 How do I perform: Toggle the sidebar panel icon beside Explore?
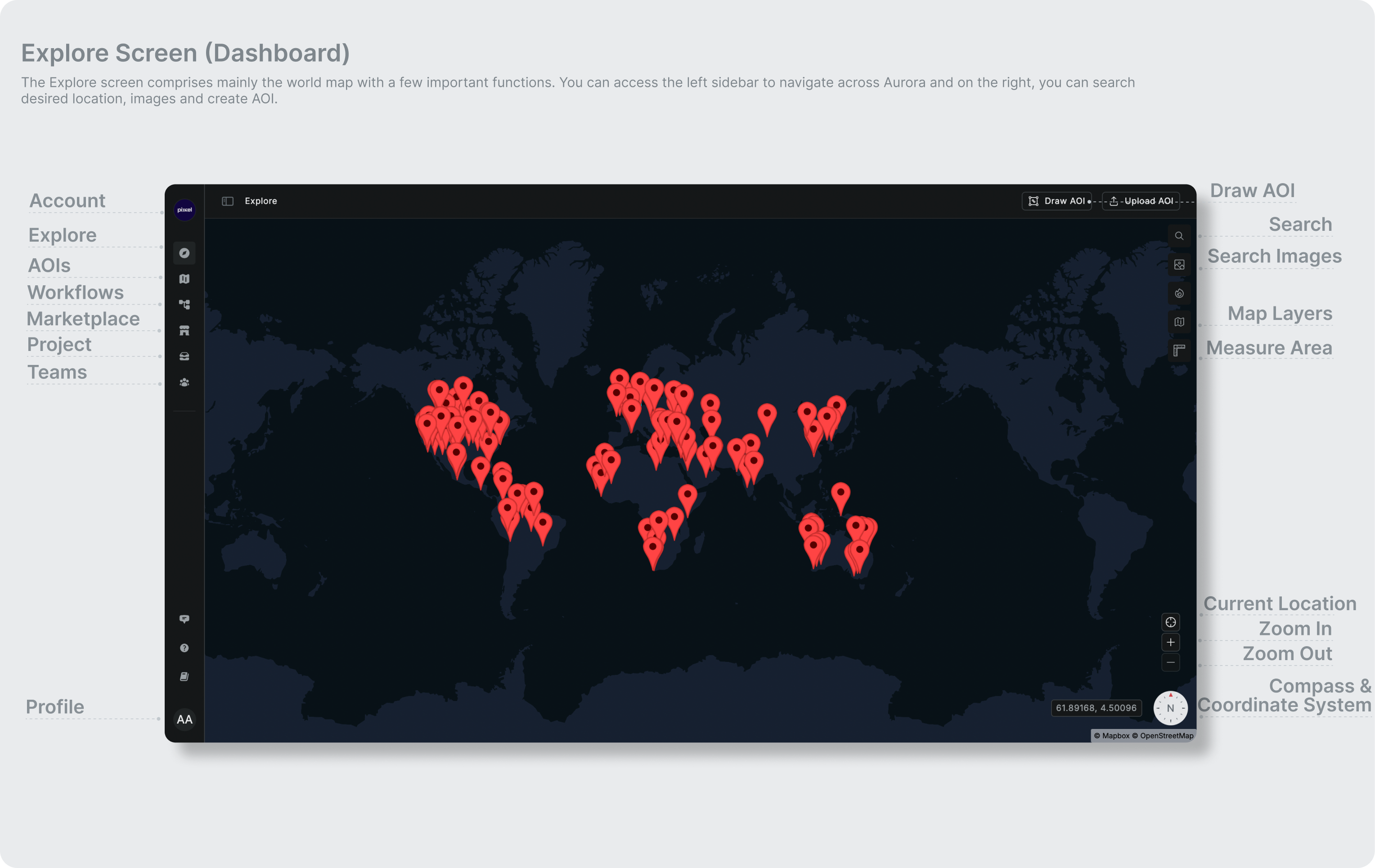point(227,201)
